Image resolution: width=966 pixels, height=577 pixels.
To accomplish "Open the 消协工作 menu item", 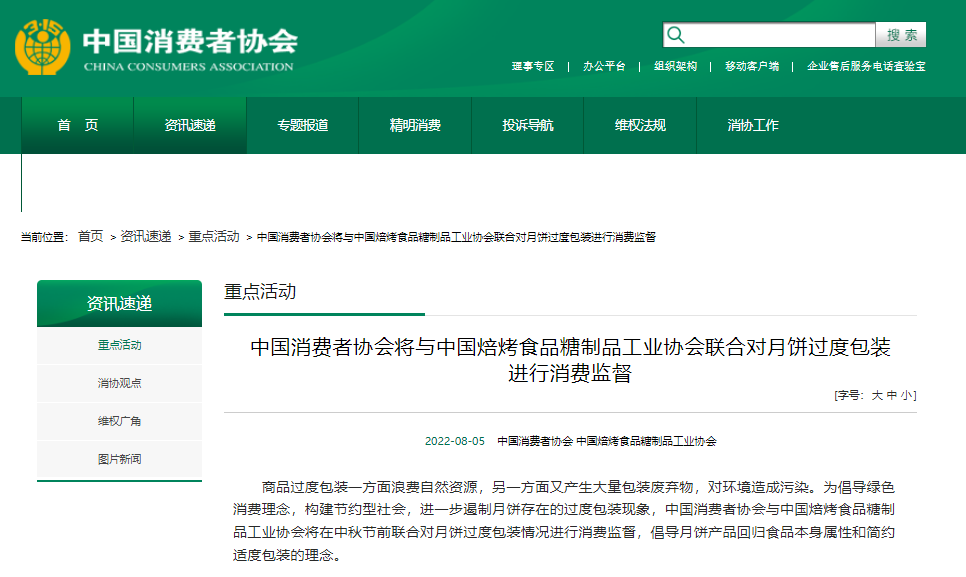I will tap(753, 125).
